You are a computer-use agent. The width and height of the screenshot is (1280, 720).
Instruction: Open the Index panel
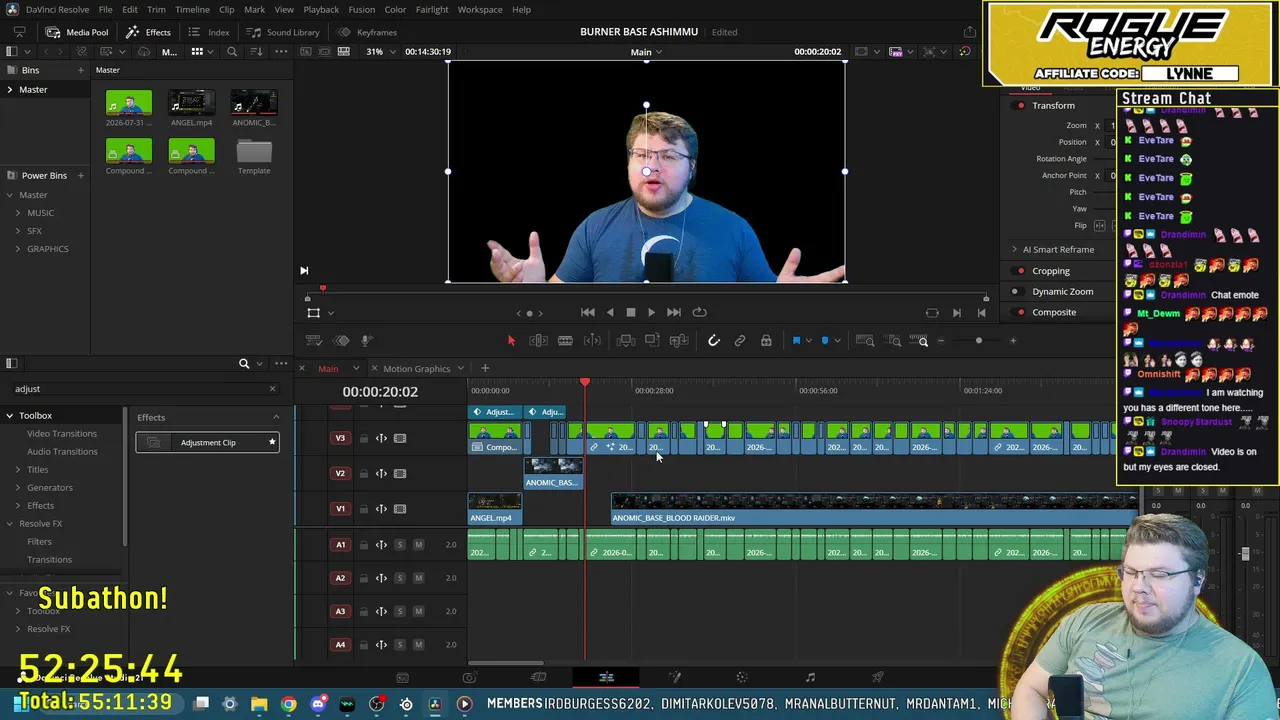[x=210, y=32]
